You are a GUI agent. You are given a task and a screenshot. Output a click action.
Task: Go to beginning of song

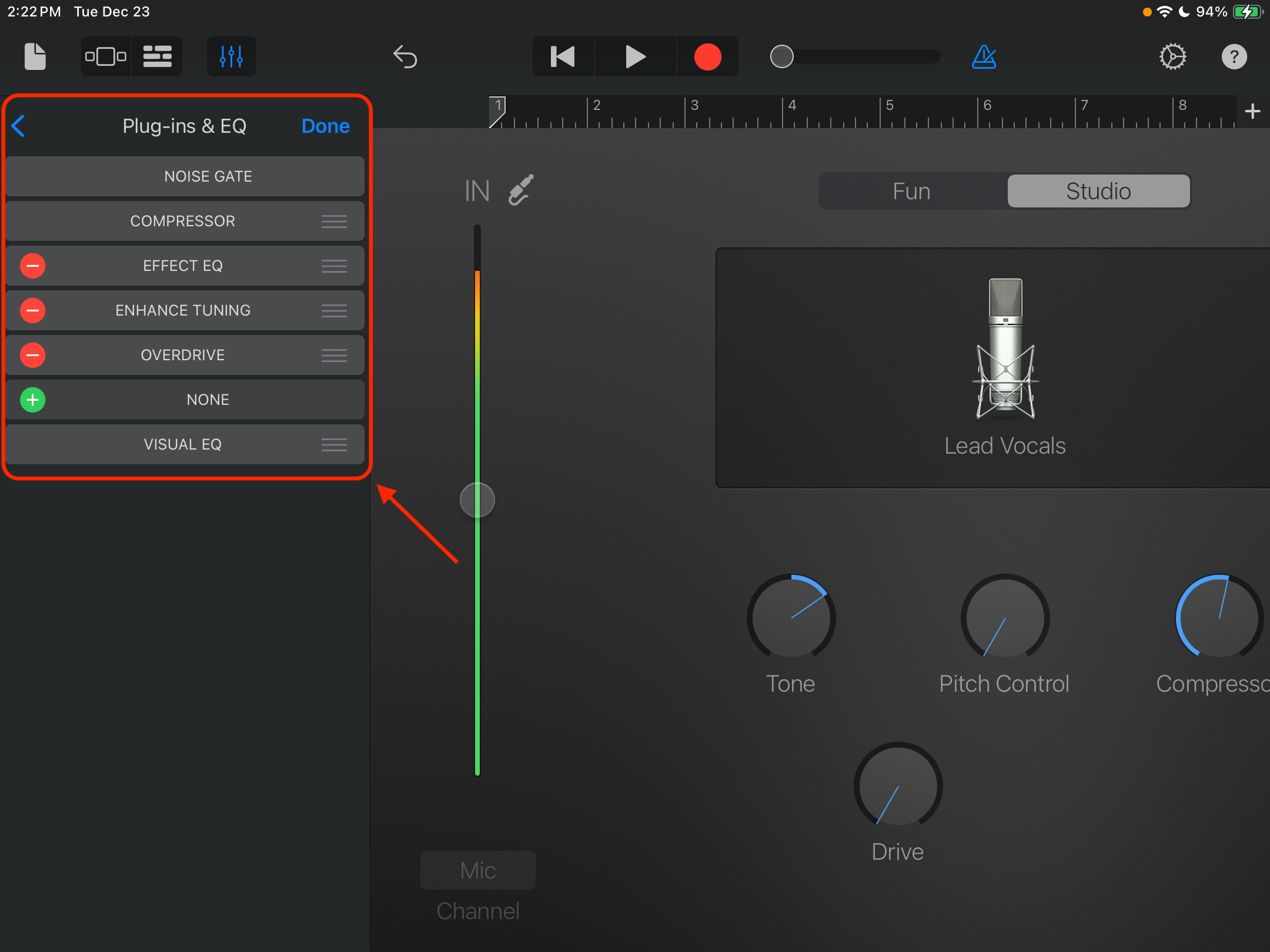pyautogui.click(x=563, y=57)
